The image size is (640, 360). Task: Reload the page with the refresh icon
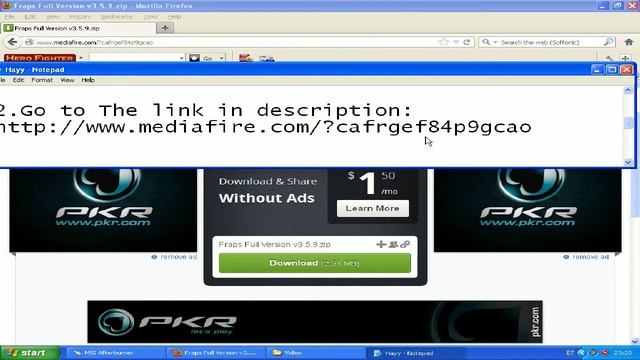pos(467,42)
